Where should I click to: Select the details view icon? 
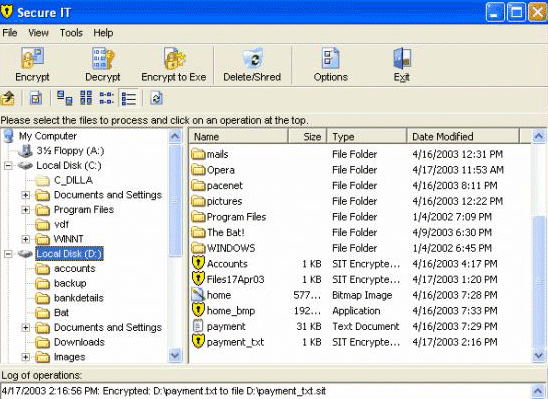click(129, 98)
